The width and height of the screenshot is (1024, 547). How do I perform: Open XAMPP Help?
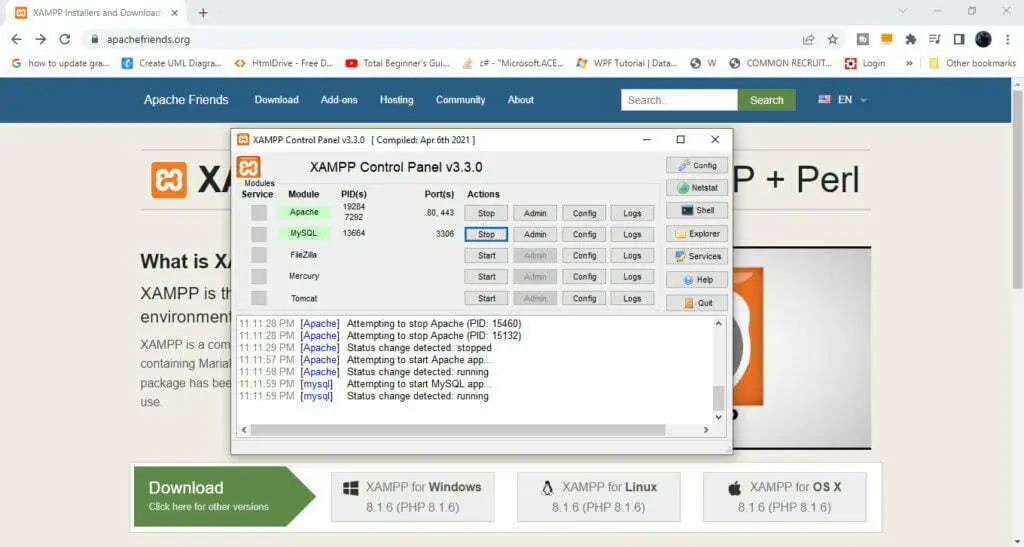point(697,280)
